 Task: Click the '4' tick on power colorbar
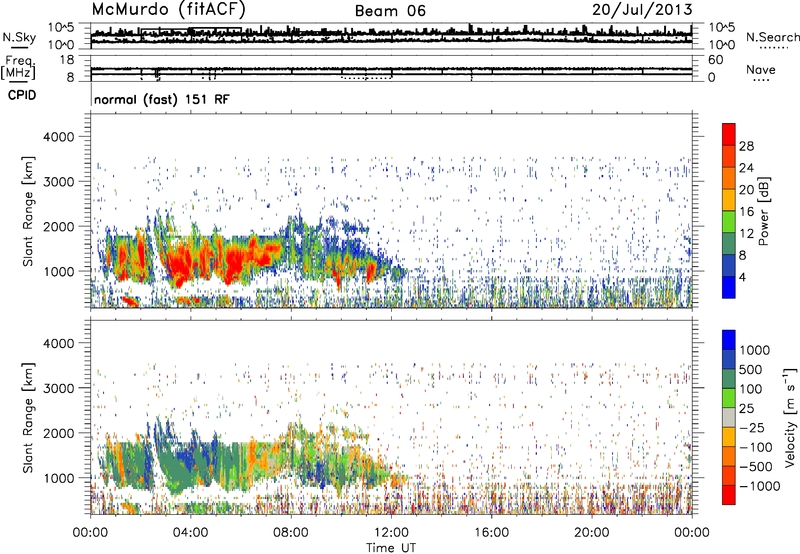tap(742, 277)
